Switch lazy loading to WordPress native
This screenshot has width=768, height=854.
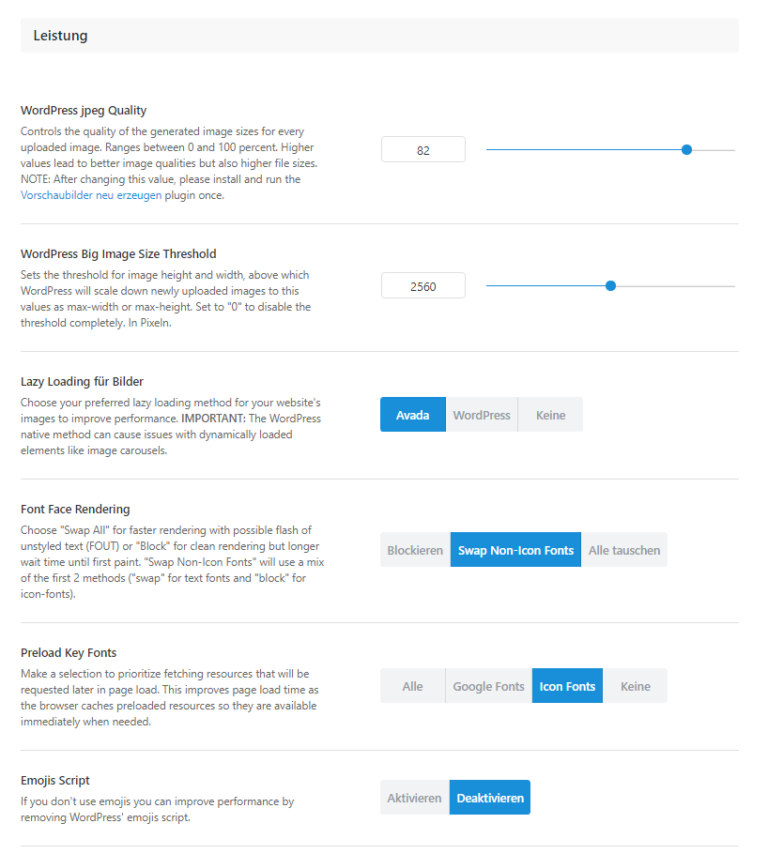481,414
